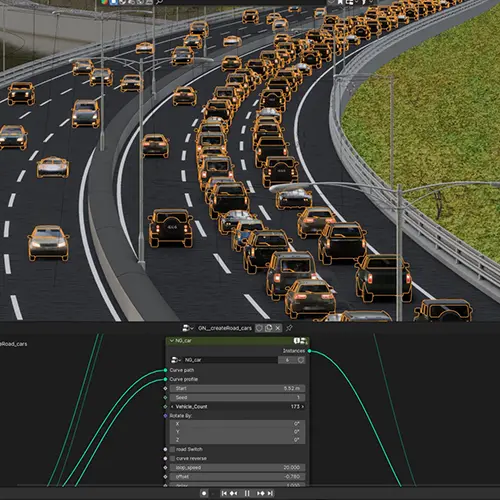500x500 pixels.
Task: Enable the curve reverse checkbox
Action: (x=172, y=458)
